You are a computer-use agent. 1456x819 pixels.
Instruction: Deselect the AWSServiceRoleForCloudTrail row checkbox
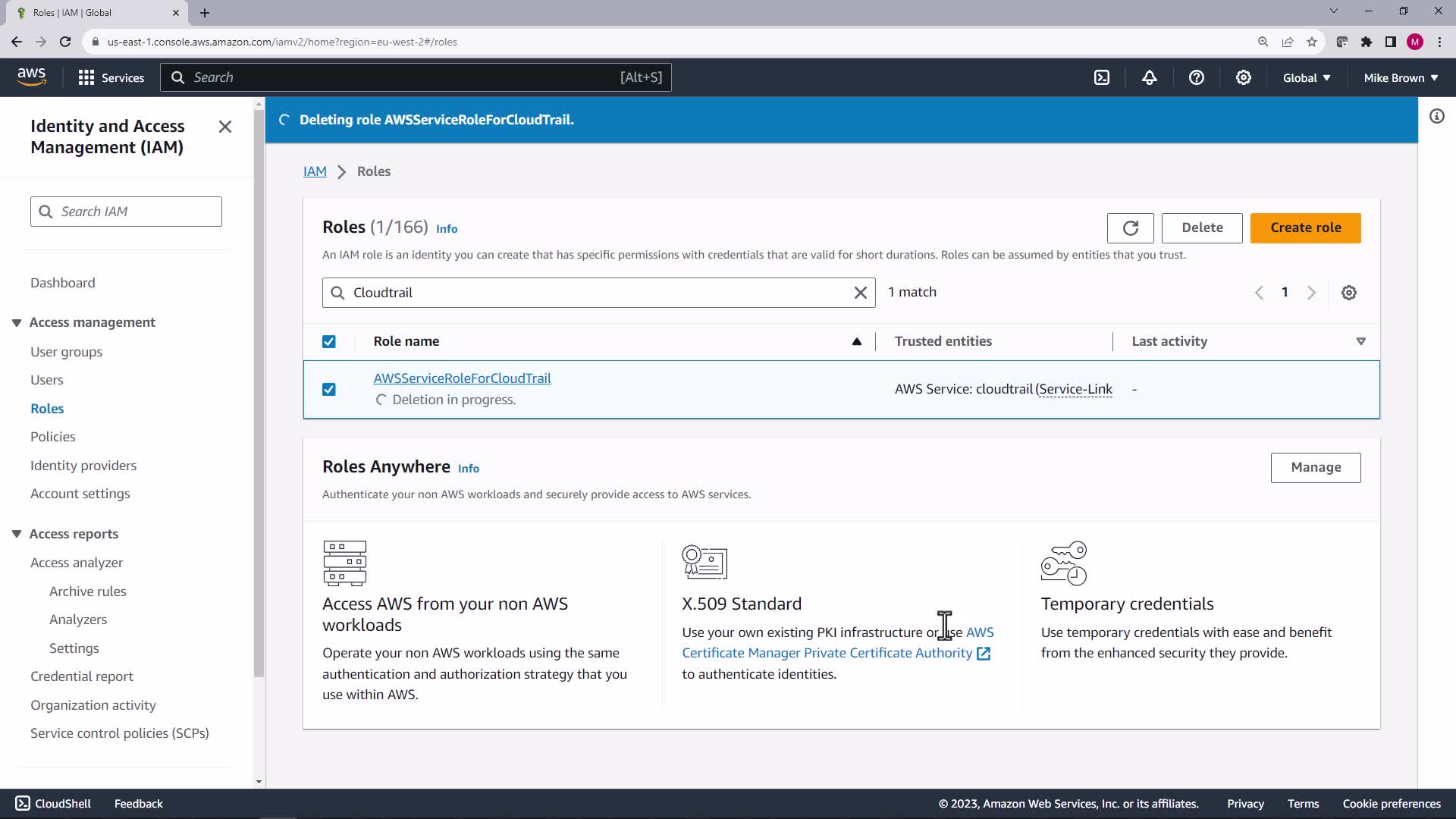click(328, 389)
